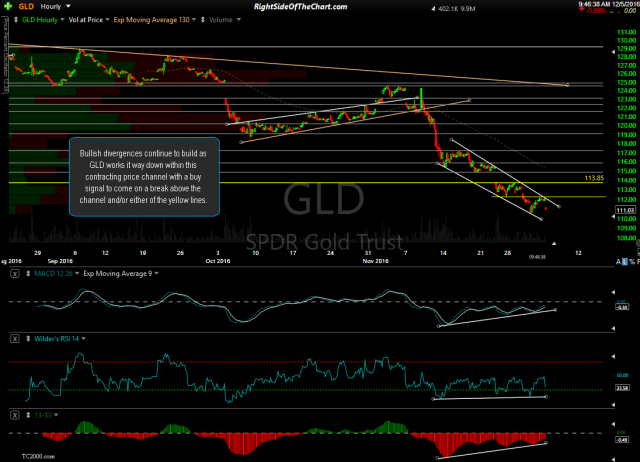
Task: Click reorder arrows next to Wilder's RSI
Action: point(28,339)
